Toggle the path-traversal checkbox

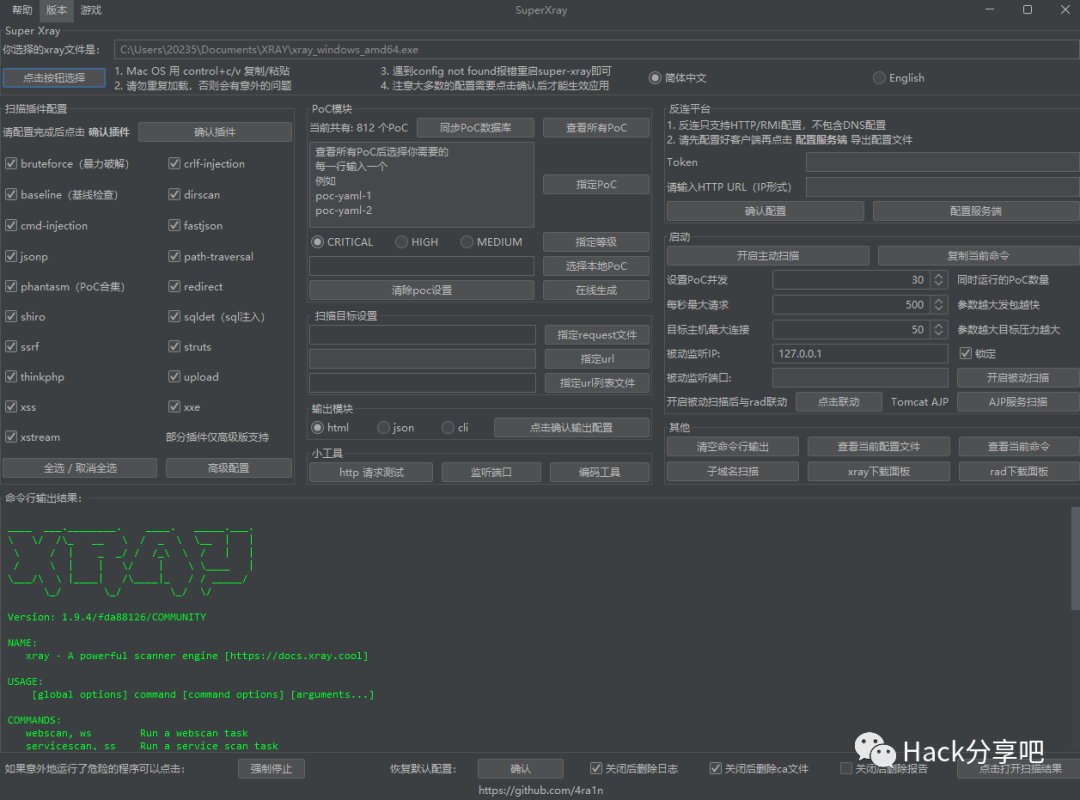pos(174,256)
